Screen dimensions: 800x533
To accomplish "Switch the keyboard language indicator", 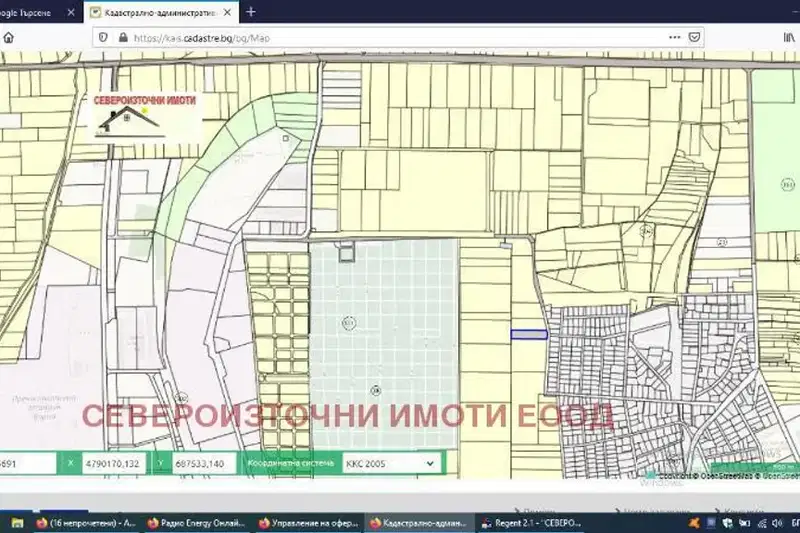I will coord(794,523).
